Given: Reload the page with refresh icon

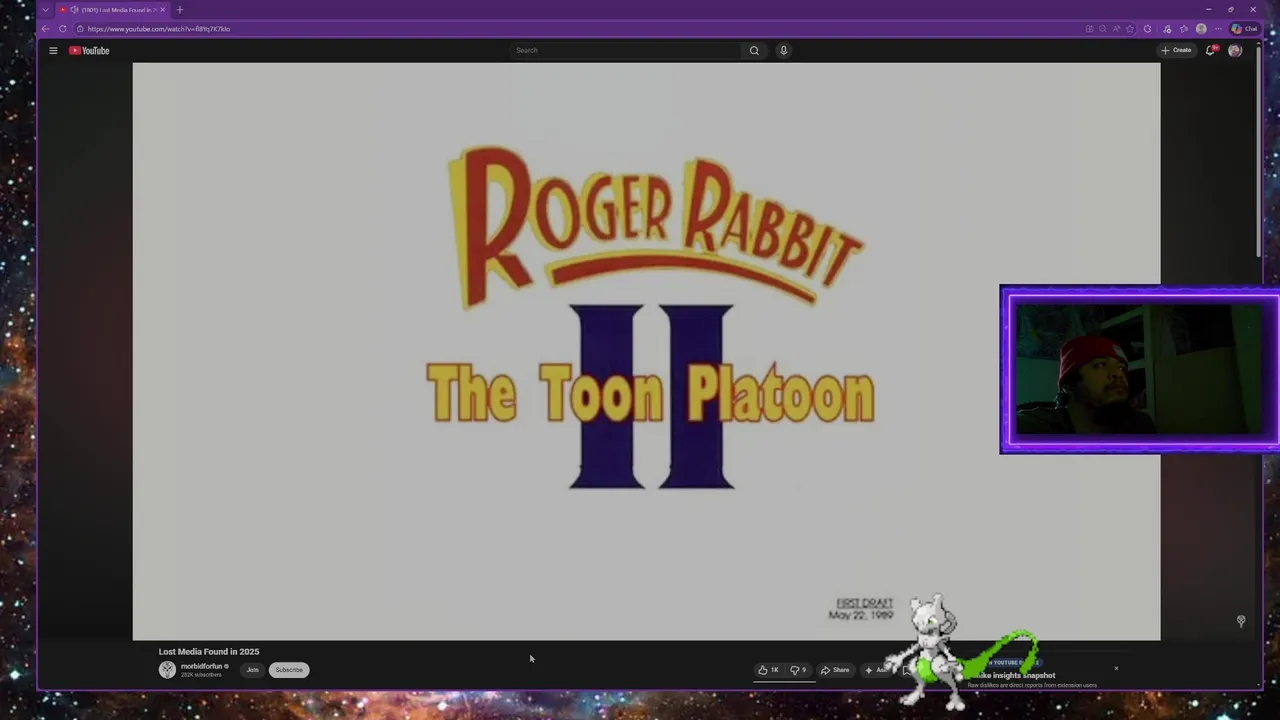Looking at the screenshot, I should [x=62, y=29].
